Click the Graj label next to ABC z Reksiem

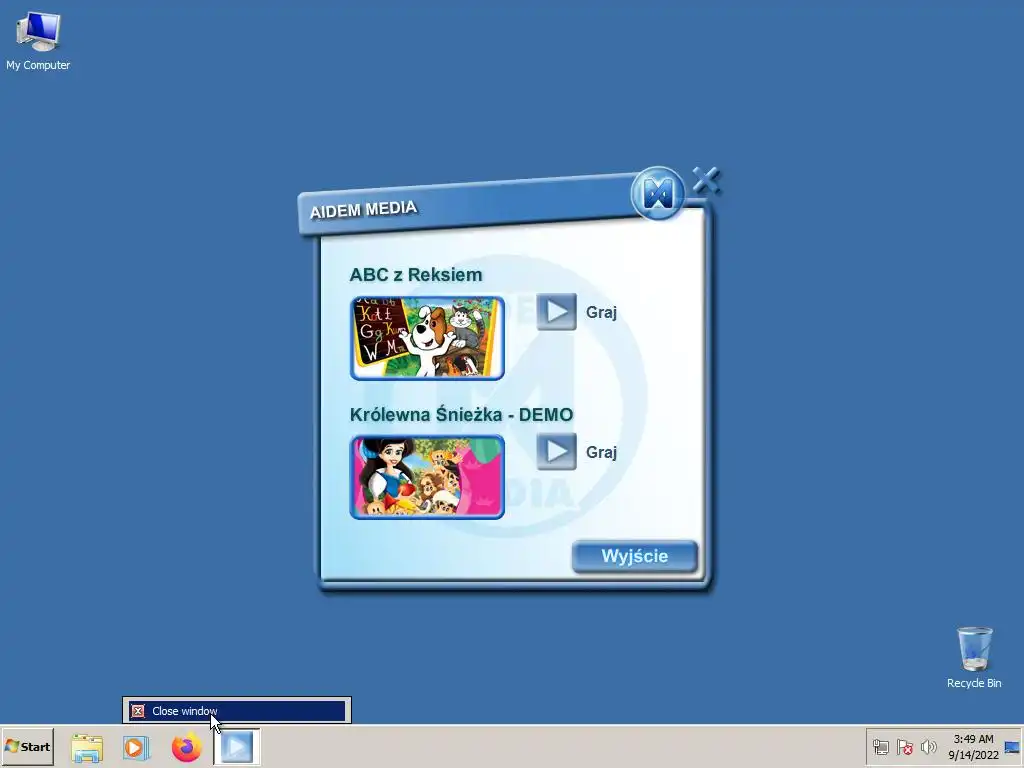601,312
